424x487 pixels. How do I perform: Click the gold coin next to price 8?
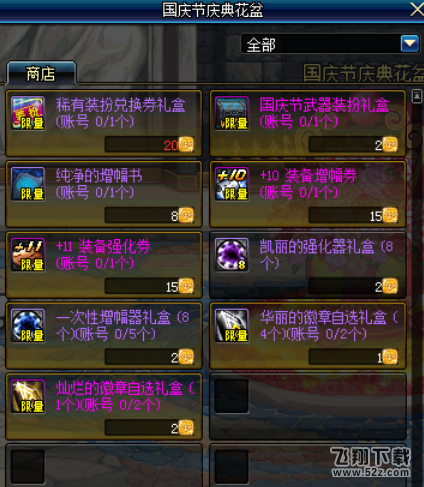pyautogui.click(x=186, y=215)
